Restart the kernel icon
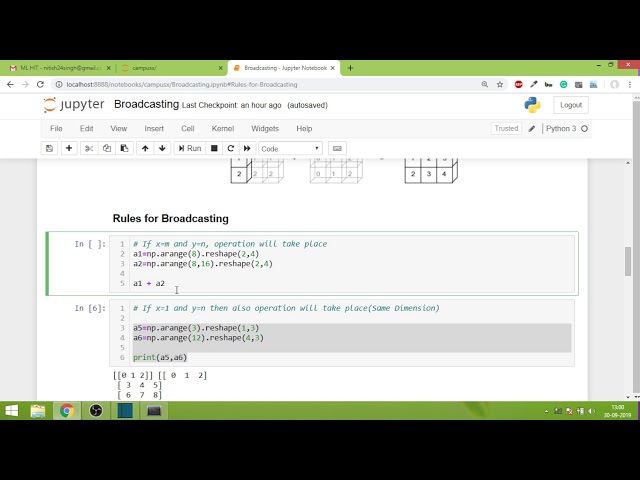The image size is (640, 480). tap(231, 148)
